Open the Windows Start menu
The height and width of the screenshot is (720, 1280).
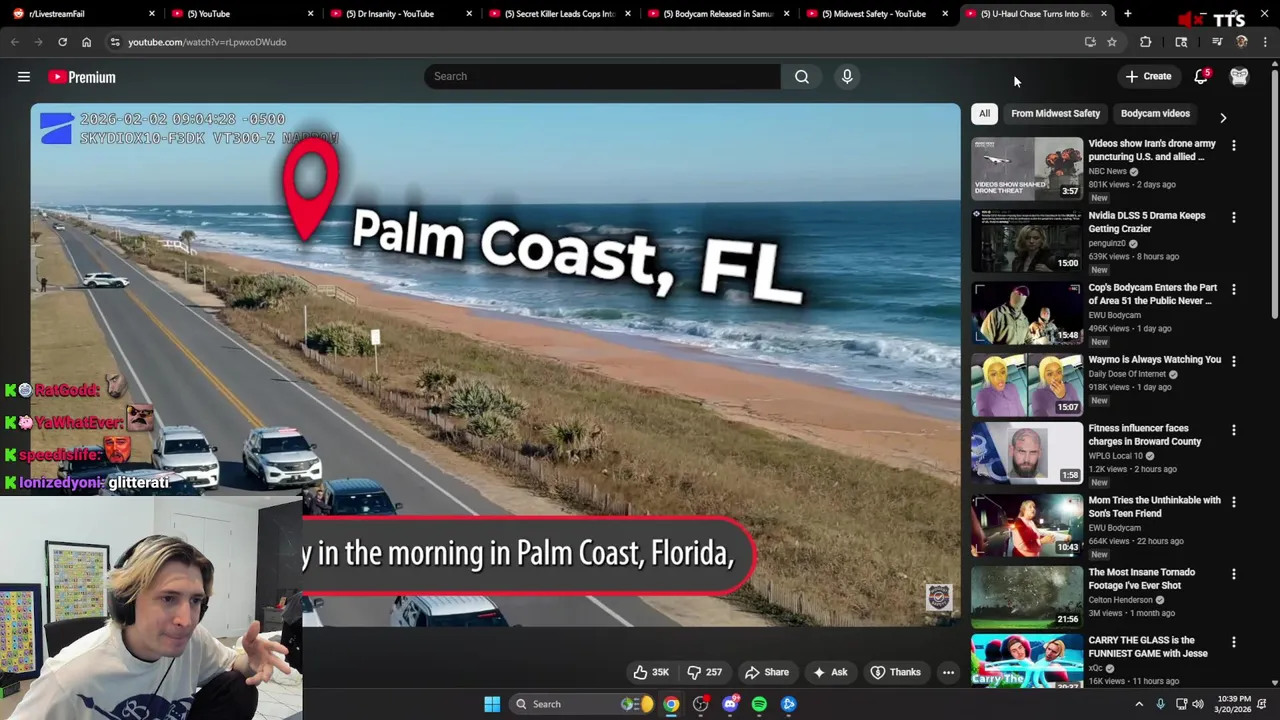[492, 704]
